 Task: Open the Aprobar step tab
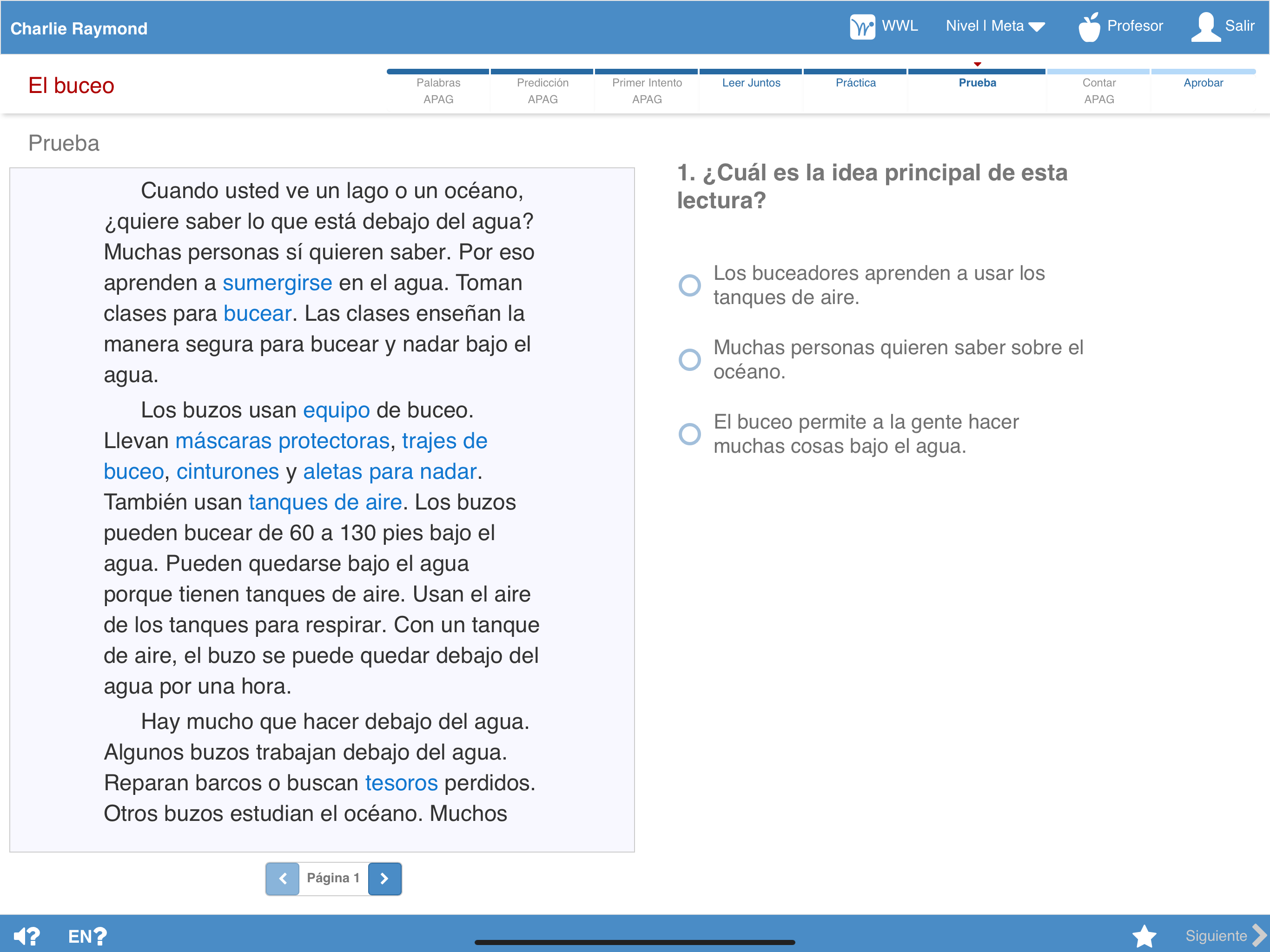click(1203, 83)
